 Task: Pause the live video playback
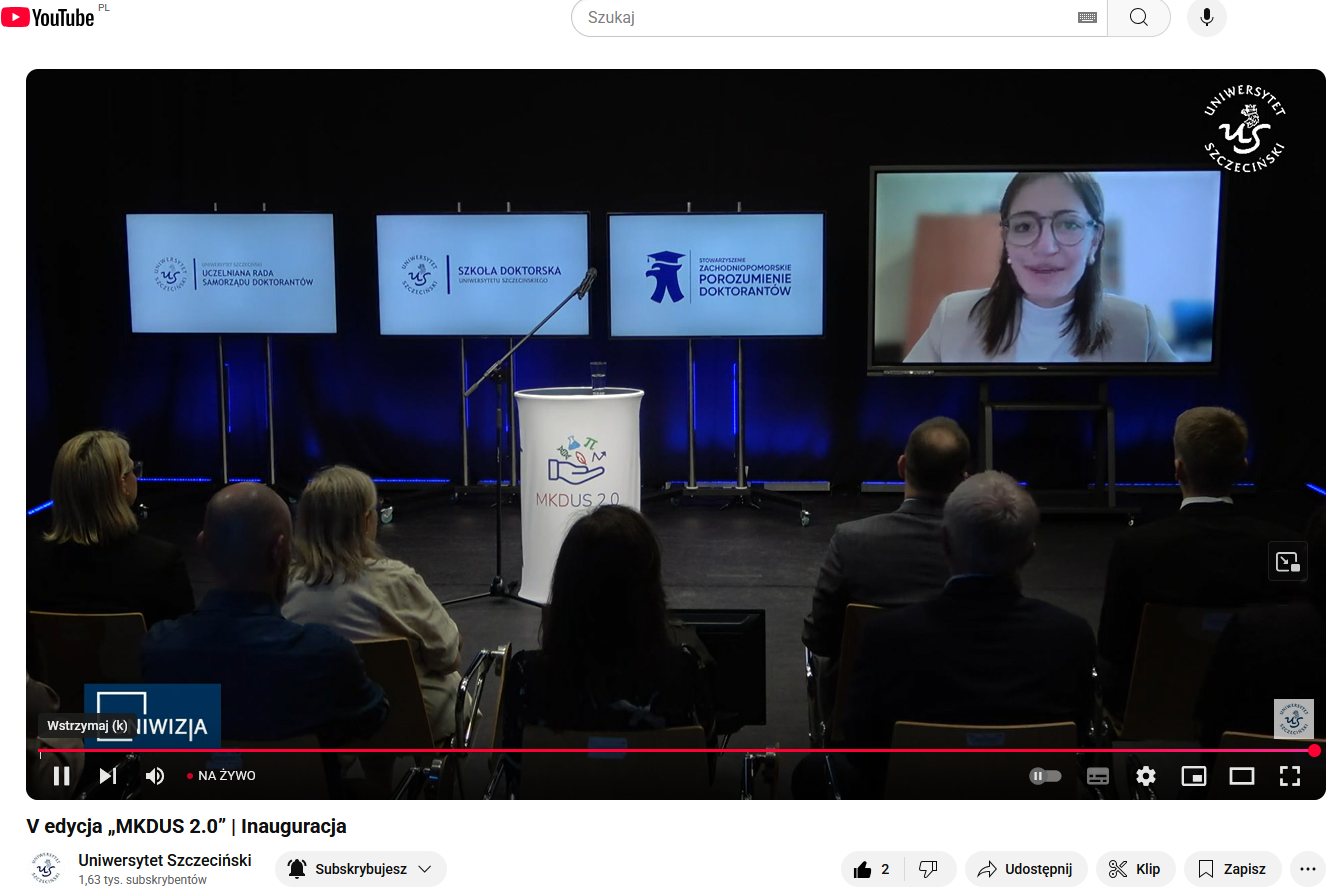(61, 776)
